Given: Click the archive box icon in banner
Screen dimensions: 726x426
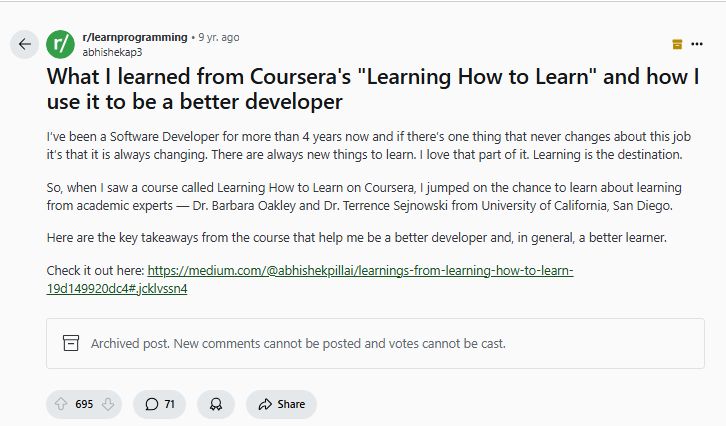Looking at the screenshot, I should coord(71,343).
